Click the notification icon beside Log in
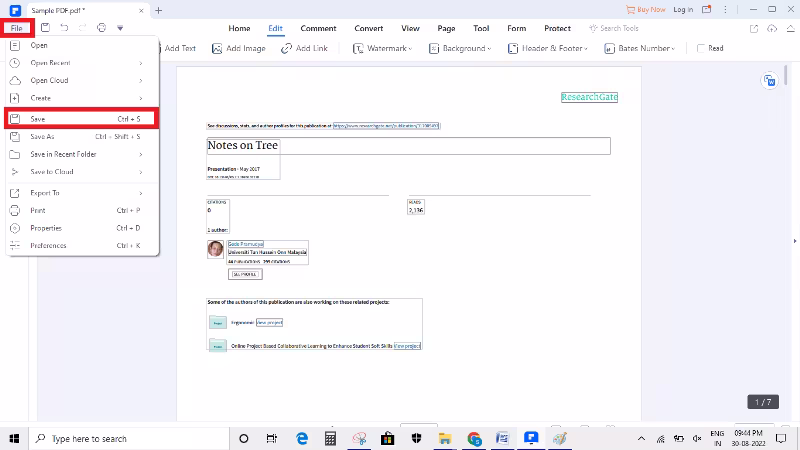The width and height of the screenshot is (800, 450). click(707, 10)
